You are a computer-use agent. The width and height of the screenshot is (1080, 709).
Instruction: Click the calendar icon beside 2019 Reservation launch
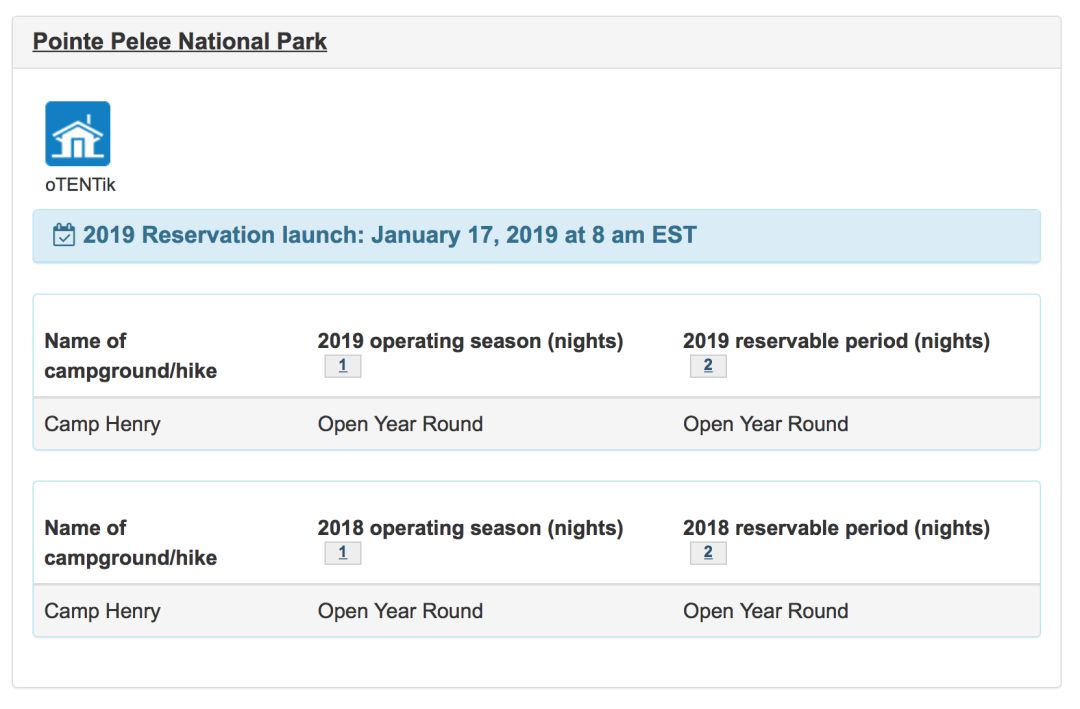[63, 235]
